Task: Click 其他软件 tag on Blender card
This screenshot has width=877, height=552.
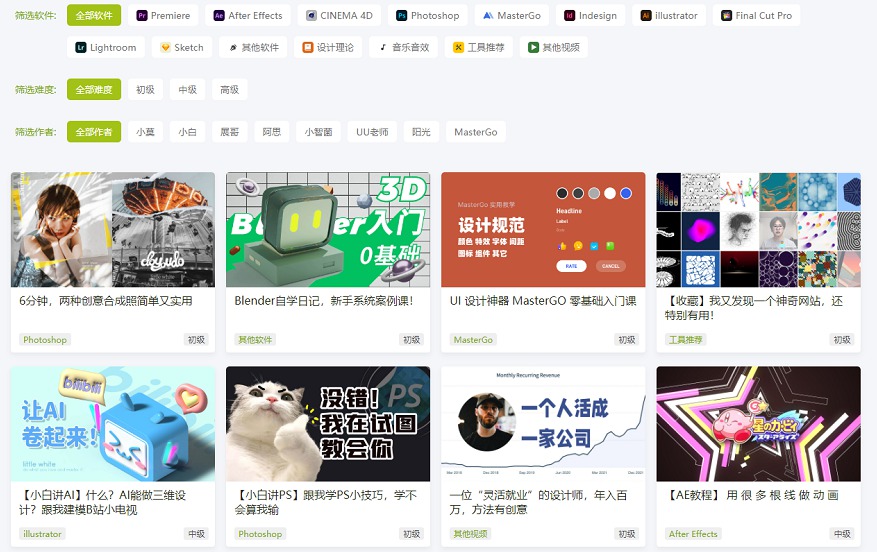Action: click(x=255, y=339)
